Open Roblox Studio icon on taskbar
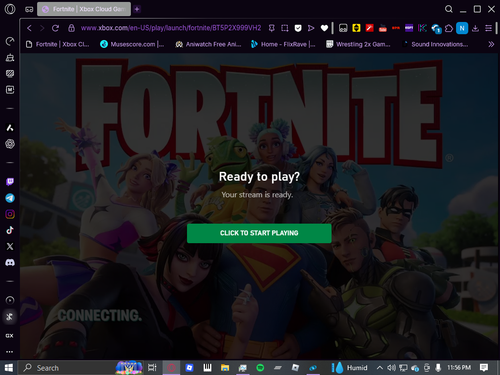 click(189, 368)
